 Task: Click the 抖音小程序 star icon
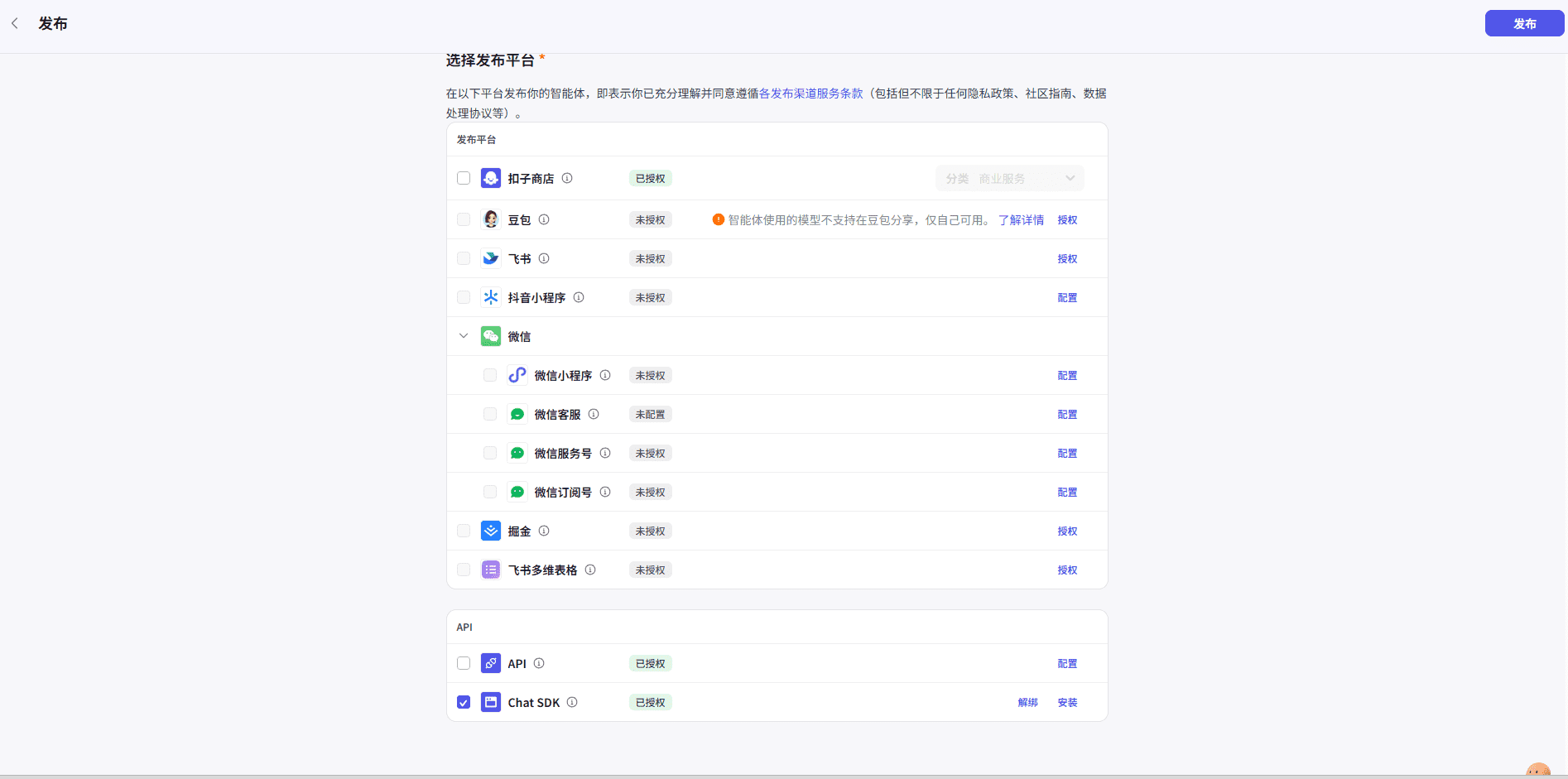coord(491,298)
